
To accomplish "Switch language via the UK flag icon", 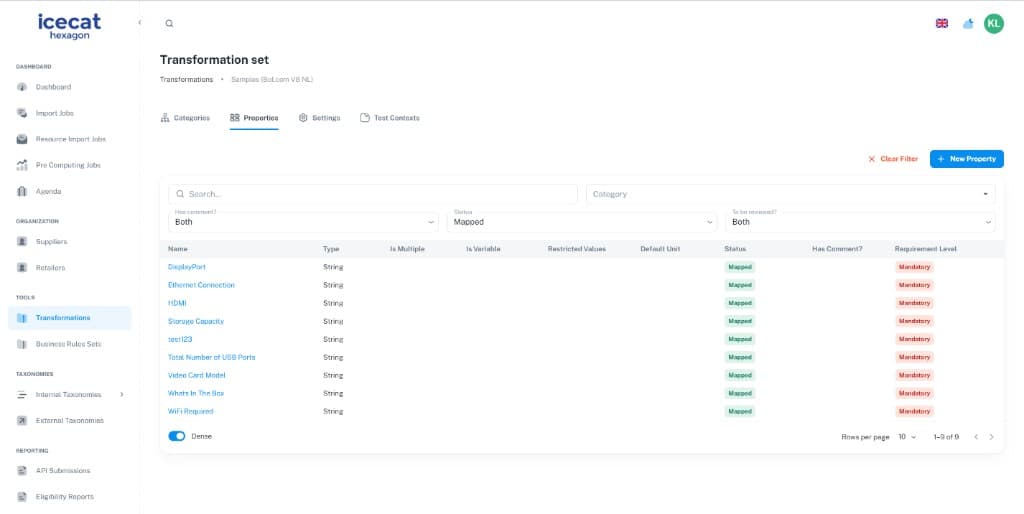I will (942, 24).
